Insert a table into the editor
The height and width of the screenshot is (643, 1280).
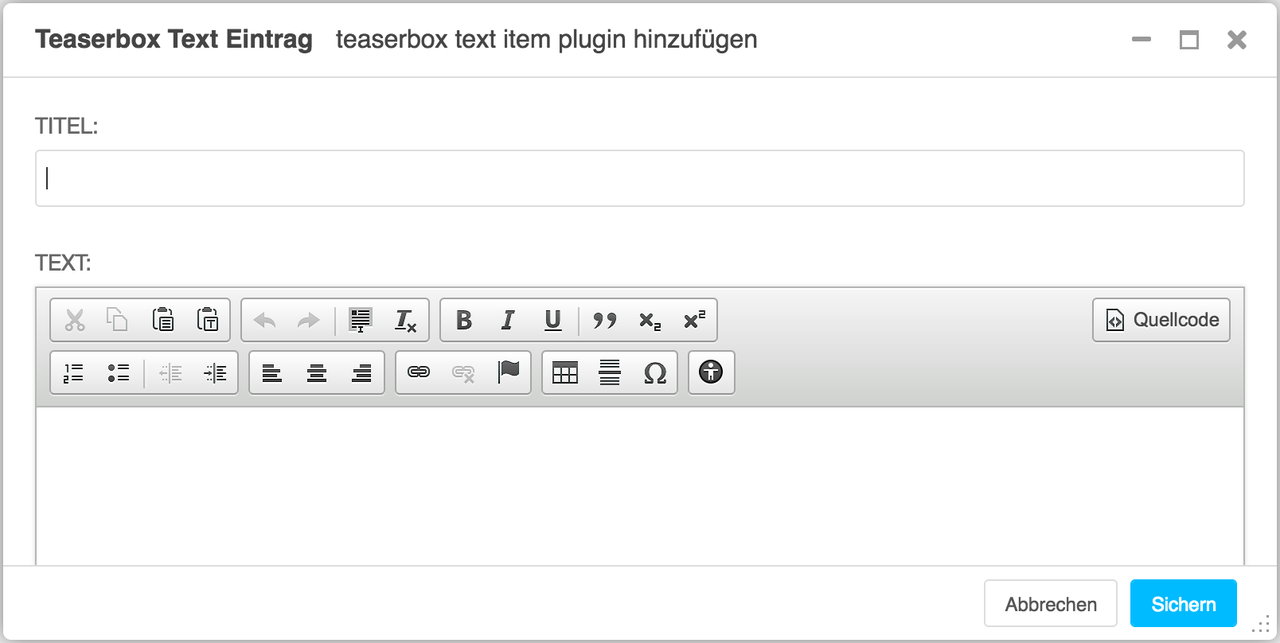(565, 373)
